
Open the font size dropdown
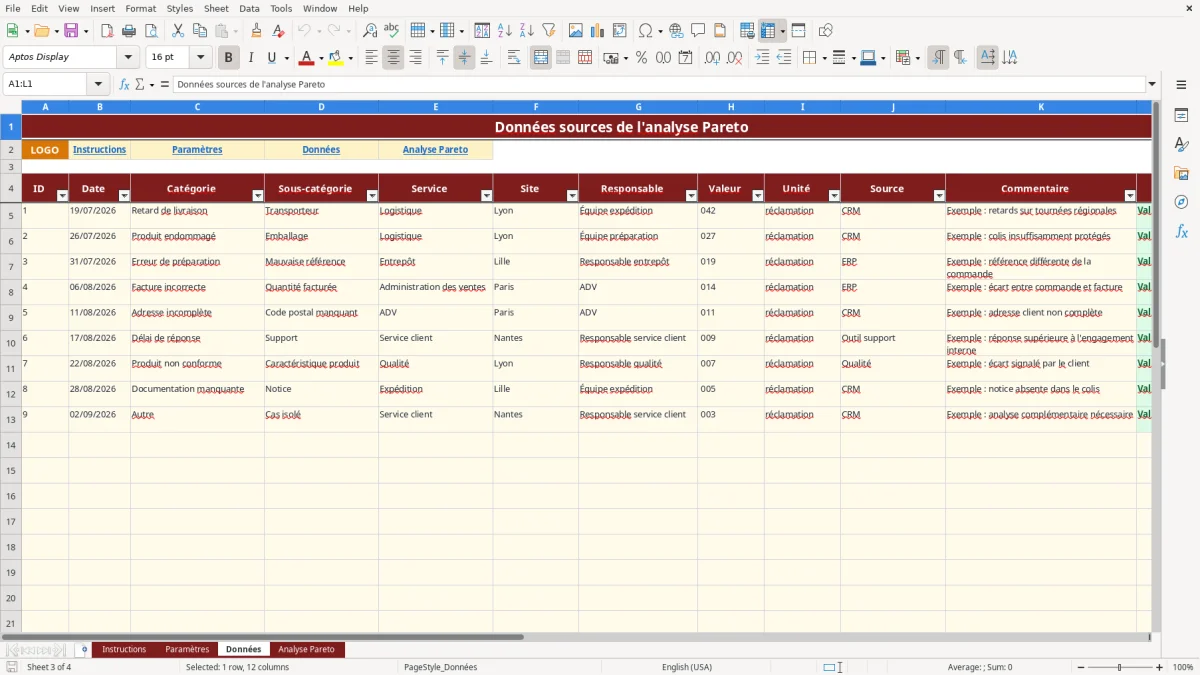coord(201,58)
